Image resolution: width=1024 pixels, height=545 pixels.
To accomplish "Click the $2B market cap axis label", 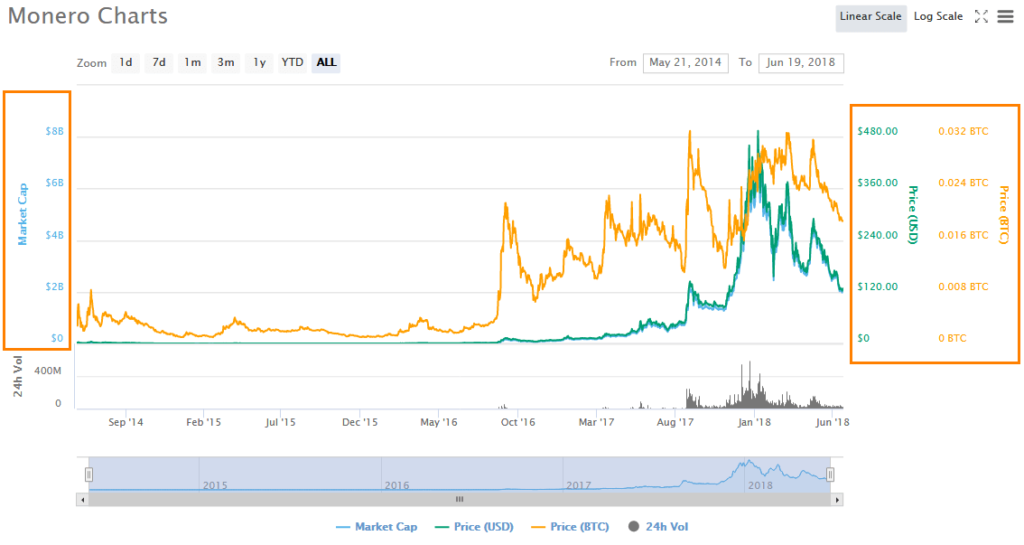I will pyautogui.click(x=55, y=287).
